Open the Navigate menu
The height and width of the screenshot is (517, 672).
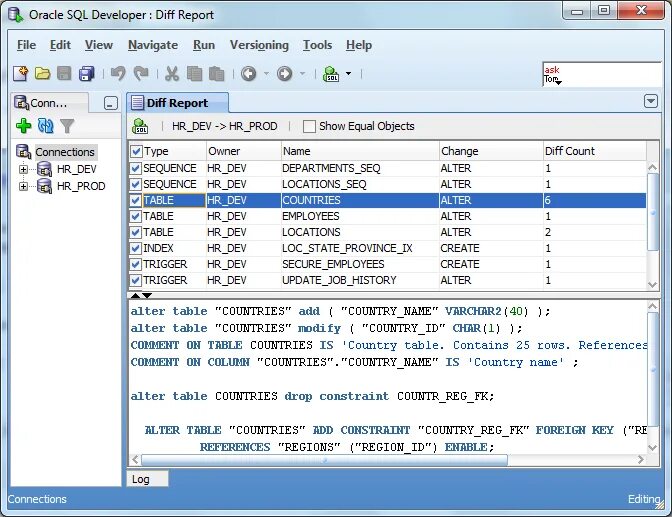153,45
